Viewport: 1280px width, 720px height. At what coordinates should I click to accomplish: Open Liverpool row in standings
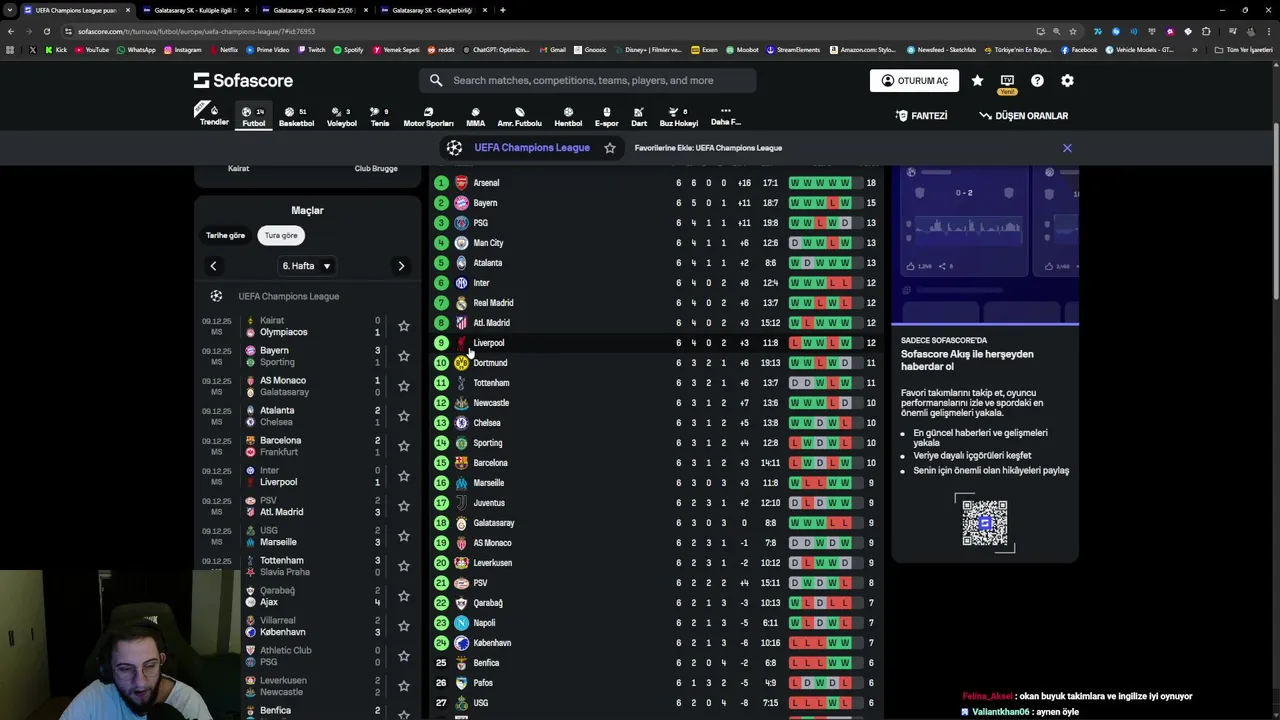coord(655,343)
